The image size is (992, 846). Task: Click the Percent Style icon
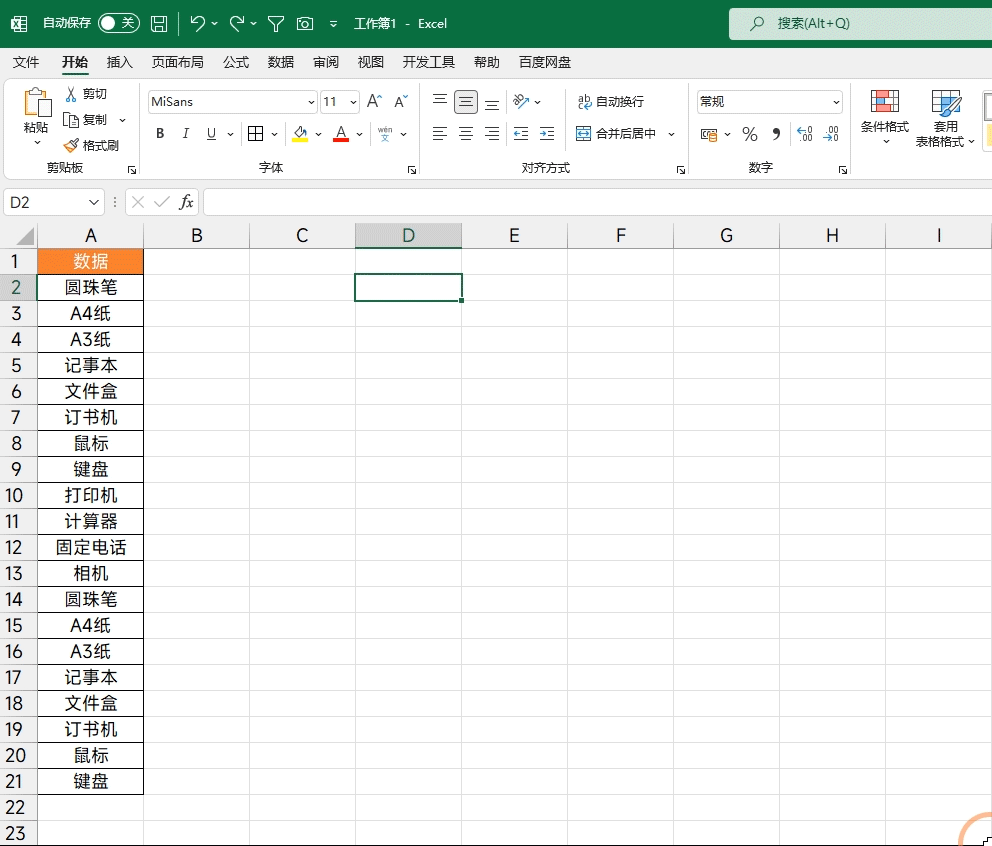[750, 134]
